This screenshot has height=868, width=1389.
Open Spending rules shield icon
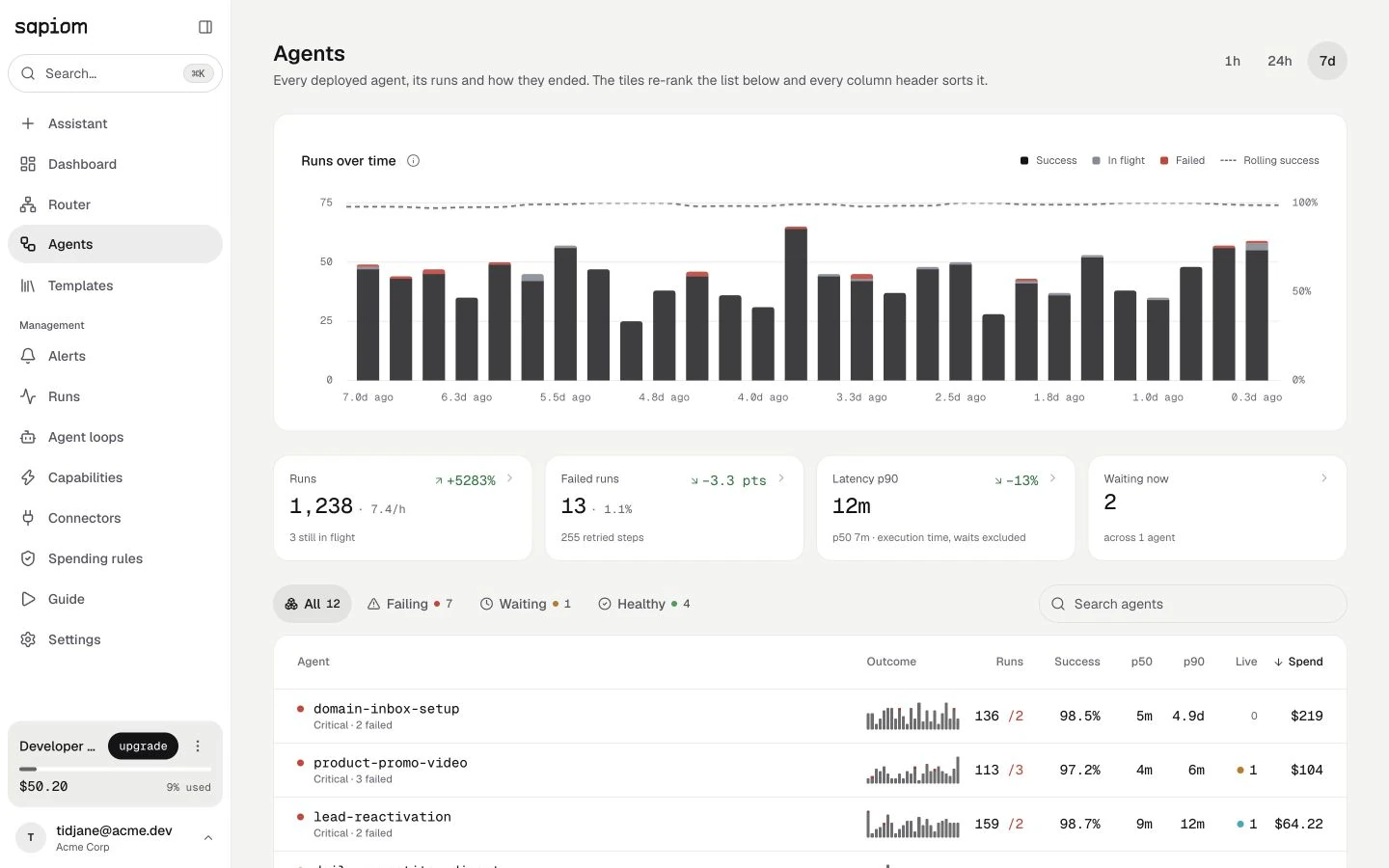pos(28,558)
